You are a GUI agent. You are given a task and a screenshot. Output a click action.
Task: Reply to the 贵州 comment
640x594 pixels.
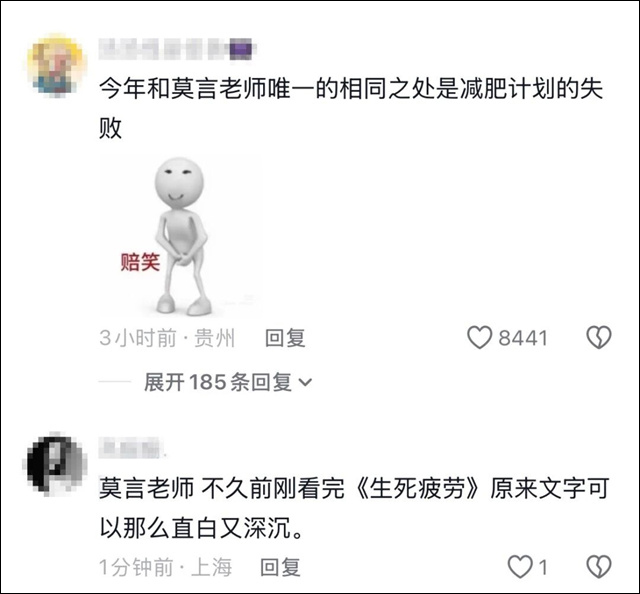(x=285, y=338)
